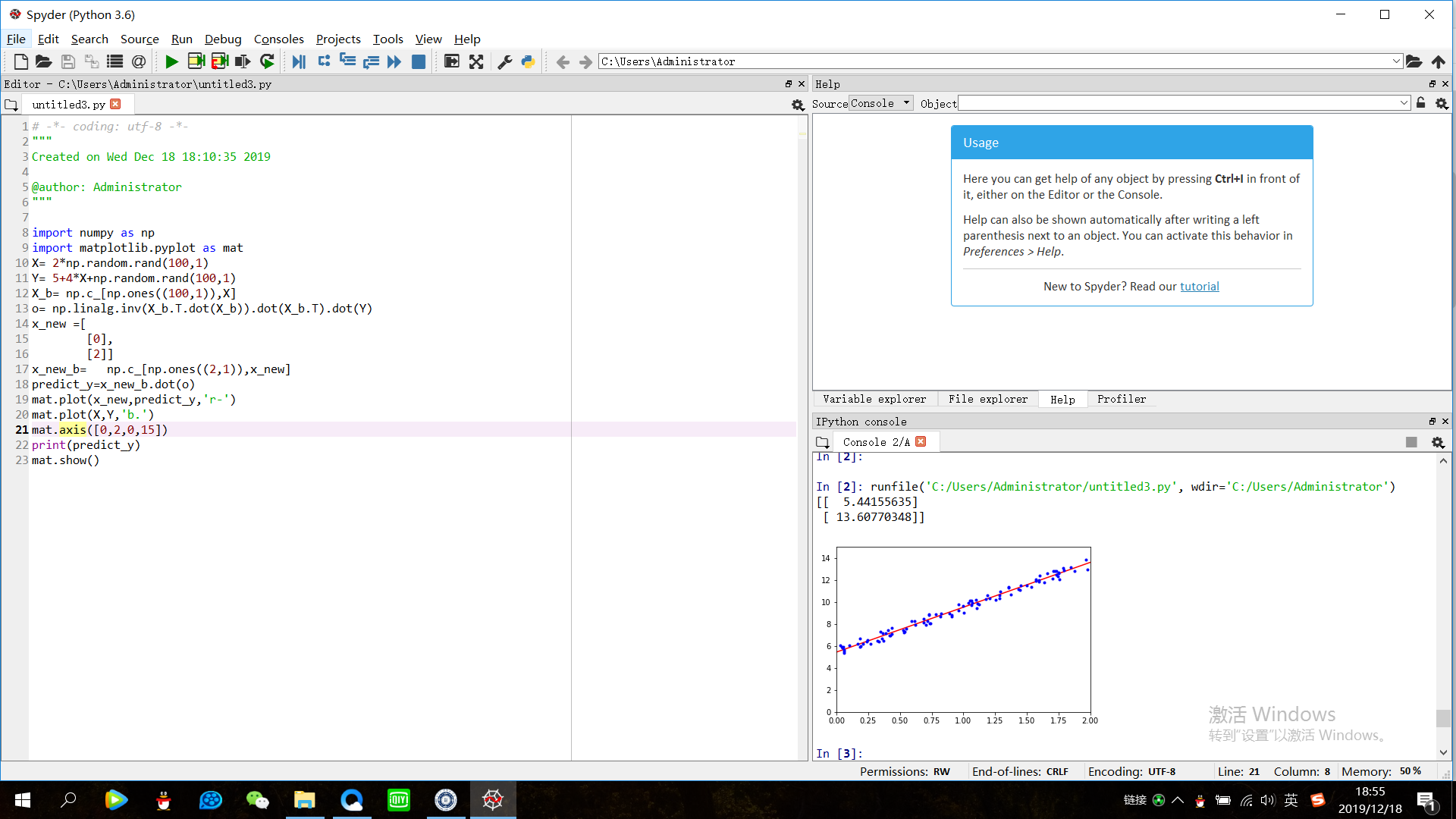This screenshot has width=1456, height=819.
Task: Close the Console 2/A tab
Action: pyautogui.click(x=921, y=441)
